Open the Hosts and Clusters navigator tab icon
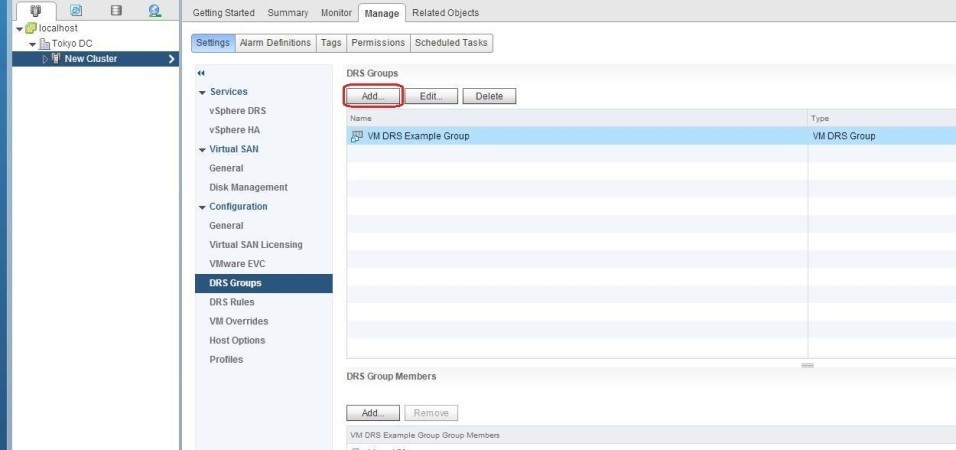 pyautogui.click(x=35, y=10)
